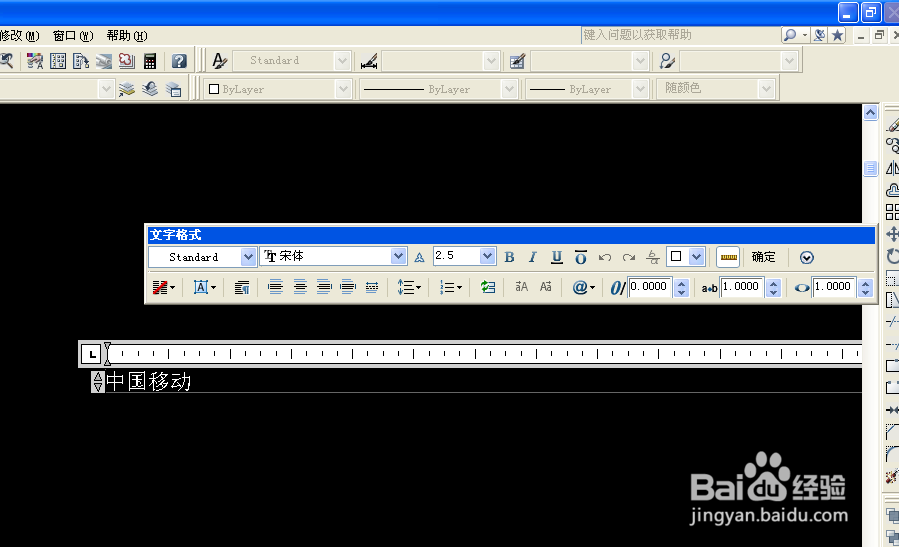This screenshot has width=899, height=547.
Task: Click the Insert Field icon
Action: pos(488,287)
